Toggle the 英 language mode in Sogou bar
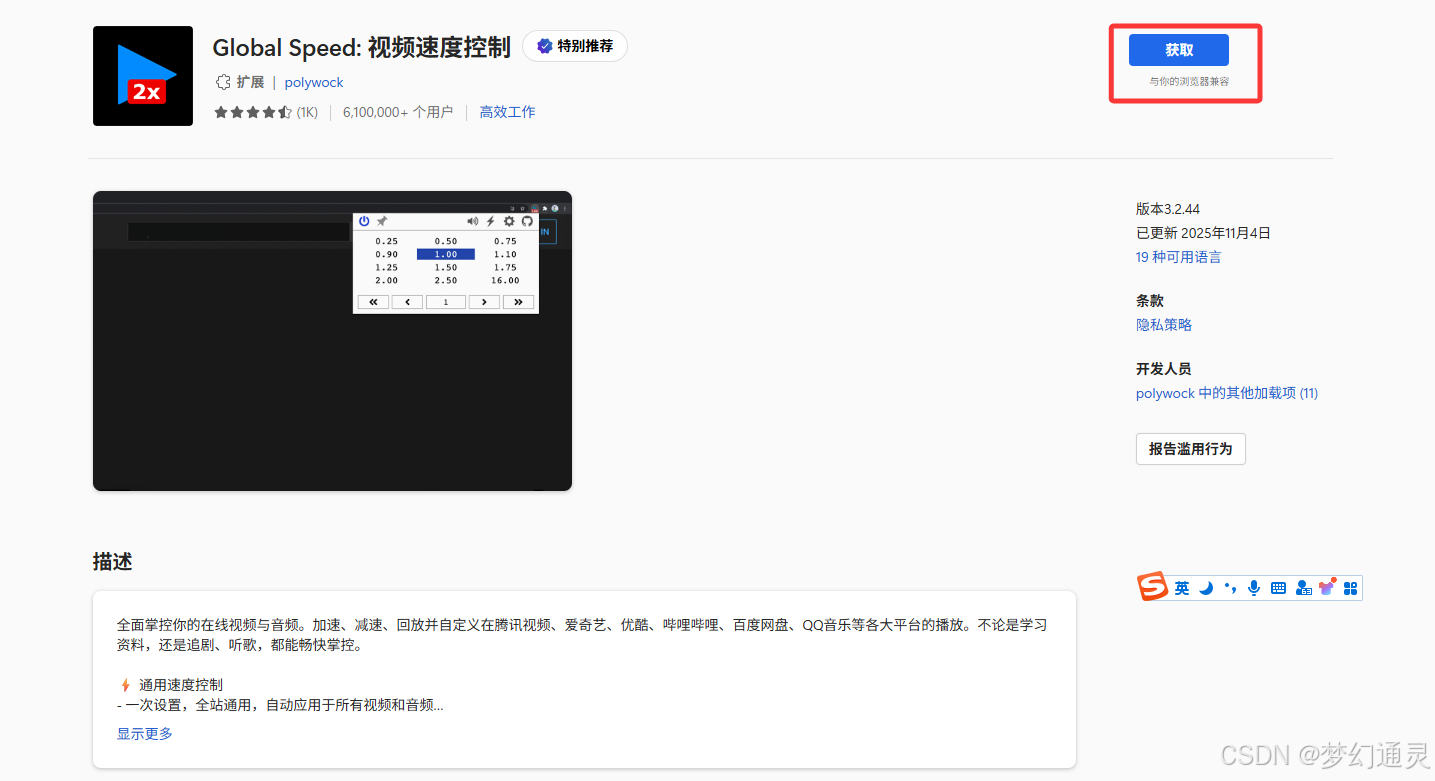 1182,588
